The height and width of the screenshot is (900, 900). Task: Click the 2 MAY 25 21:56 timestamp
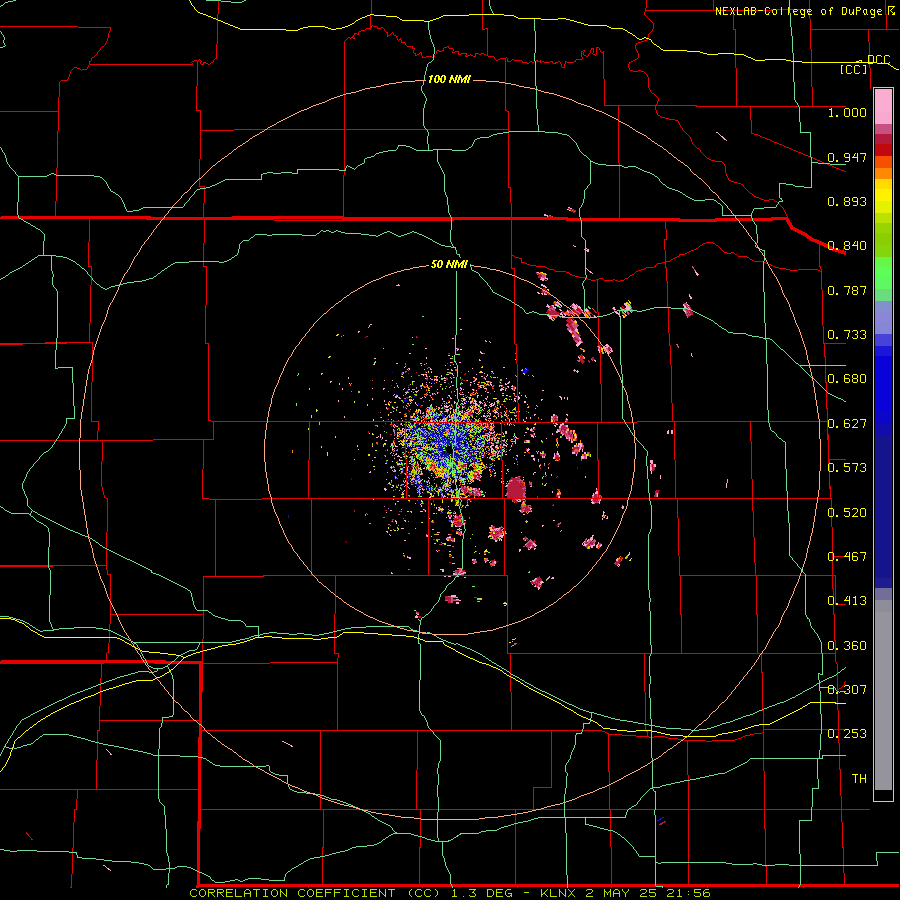pos(647,893)
